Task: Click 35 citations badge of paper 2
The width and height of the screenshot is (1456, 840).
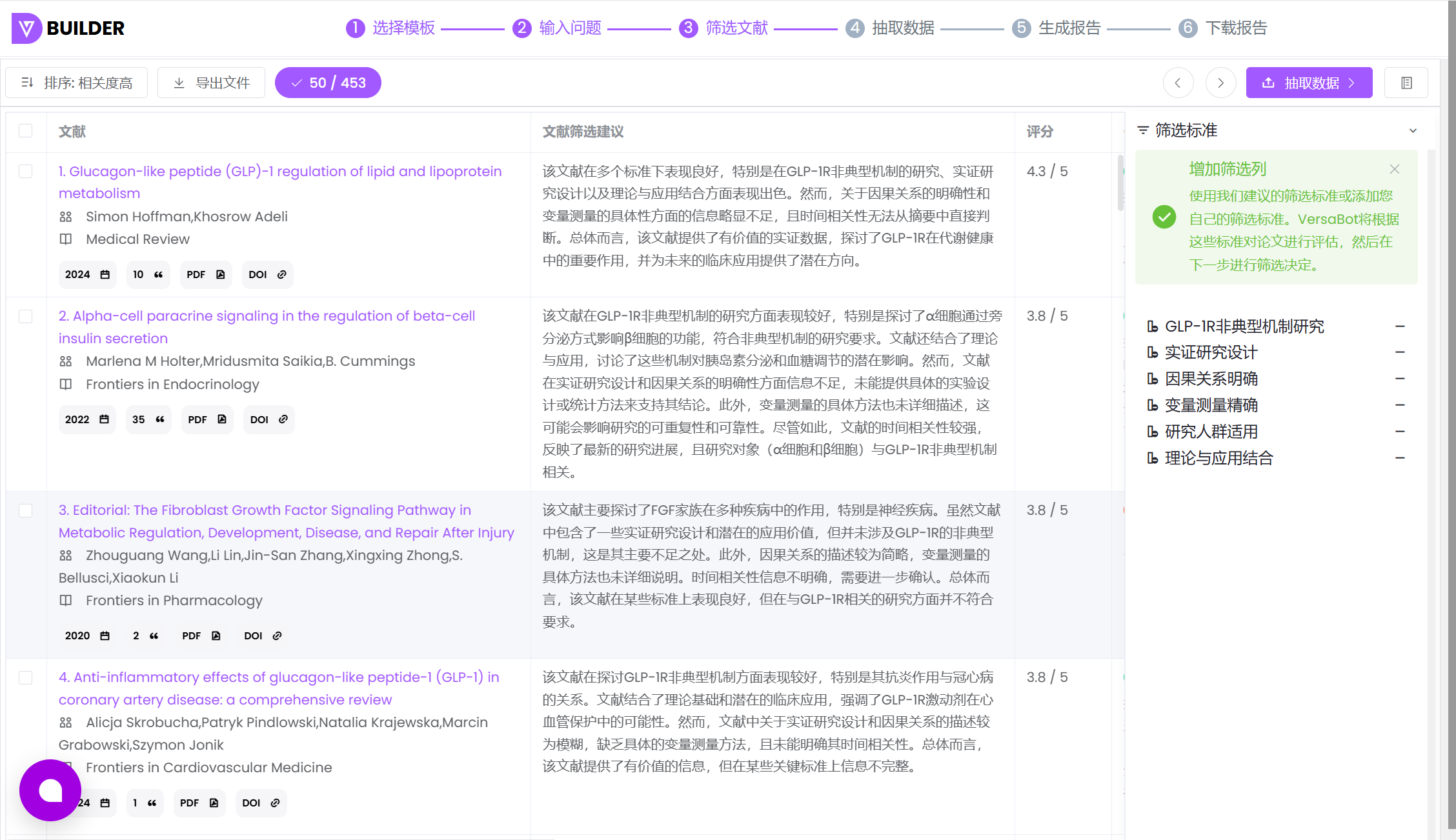Action: coord(148,419)
